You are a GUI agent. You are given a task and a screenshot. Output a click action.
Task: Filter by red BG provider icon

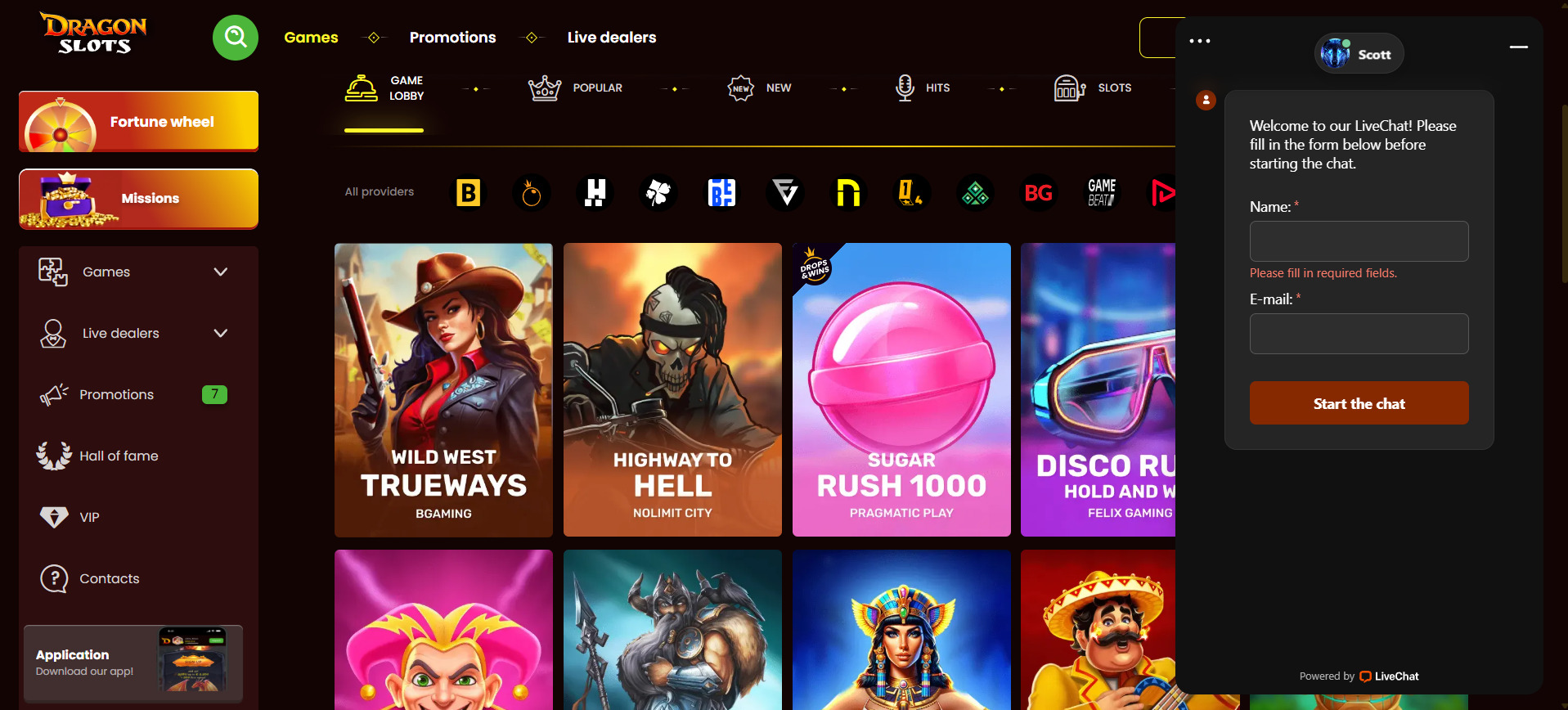pyautogui.click(x=1039, y=193)
